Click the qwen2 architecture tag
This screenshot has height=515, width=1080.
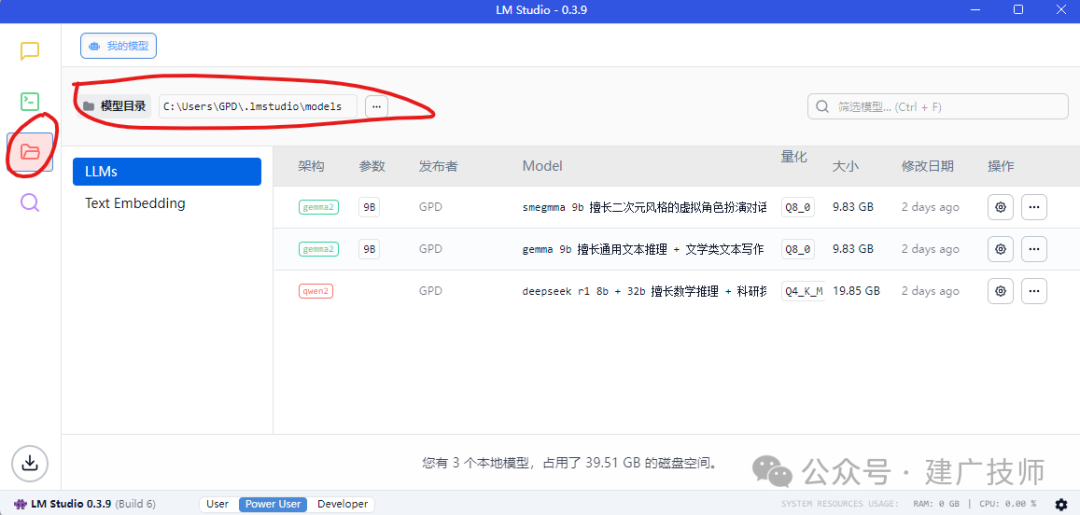click(316, 291)
